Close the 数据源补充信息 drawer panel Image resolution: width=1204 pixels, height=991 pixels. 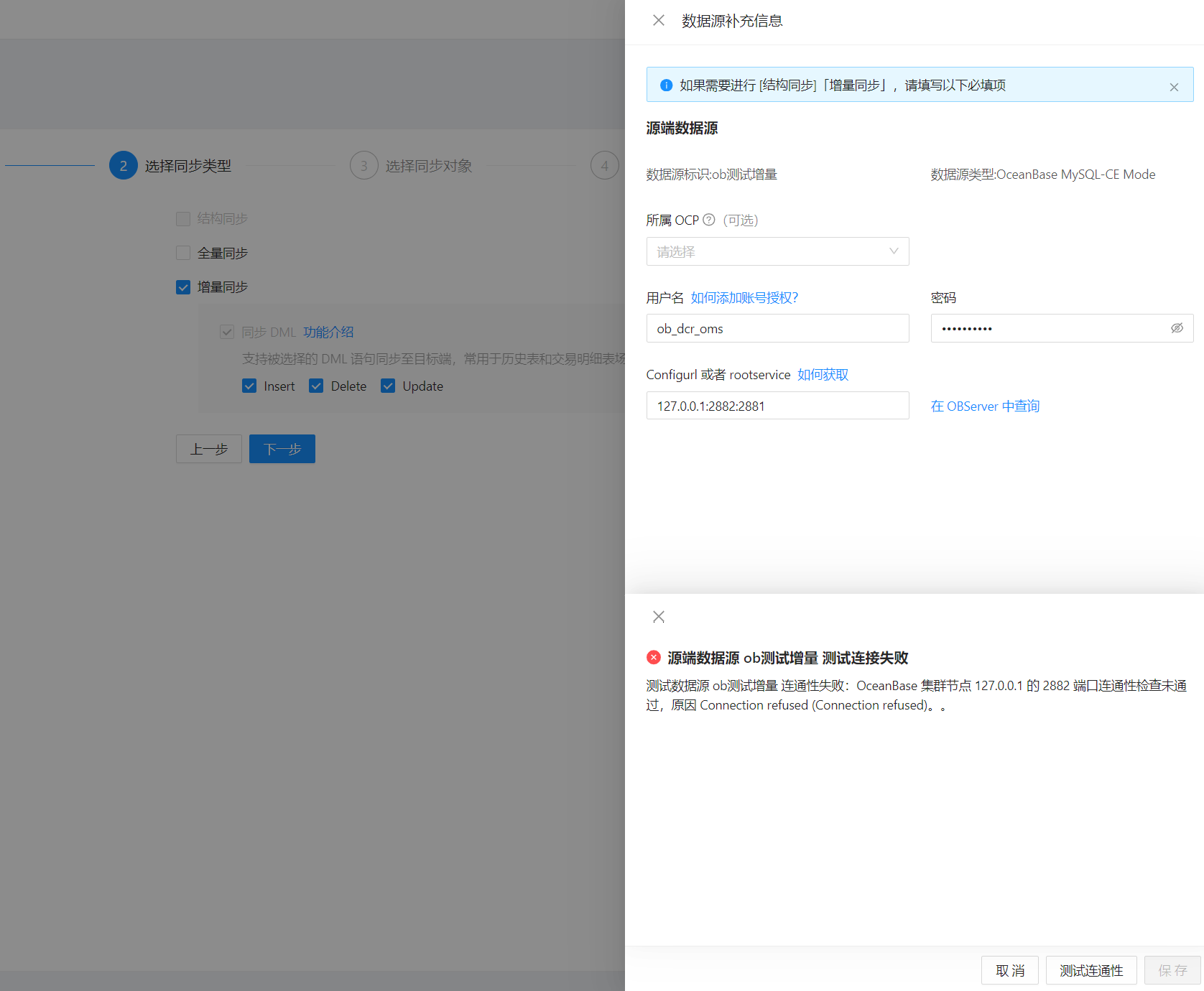[x=658, y=20]
